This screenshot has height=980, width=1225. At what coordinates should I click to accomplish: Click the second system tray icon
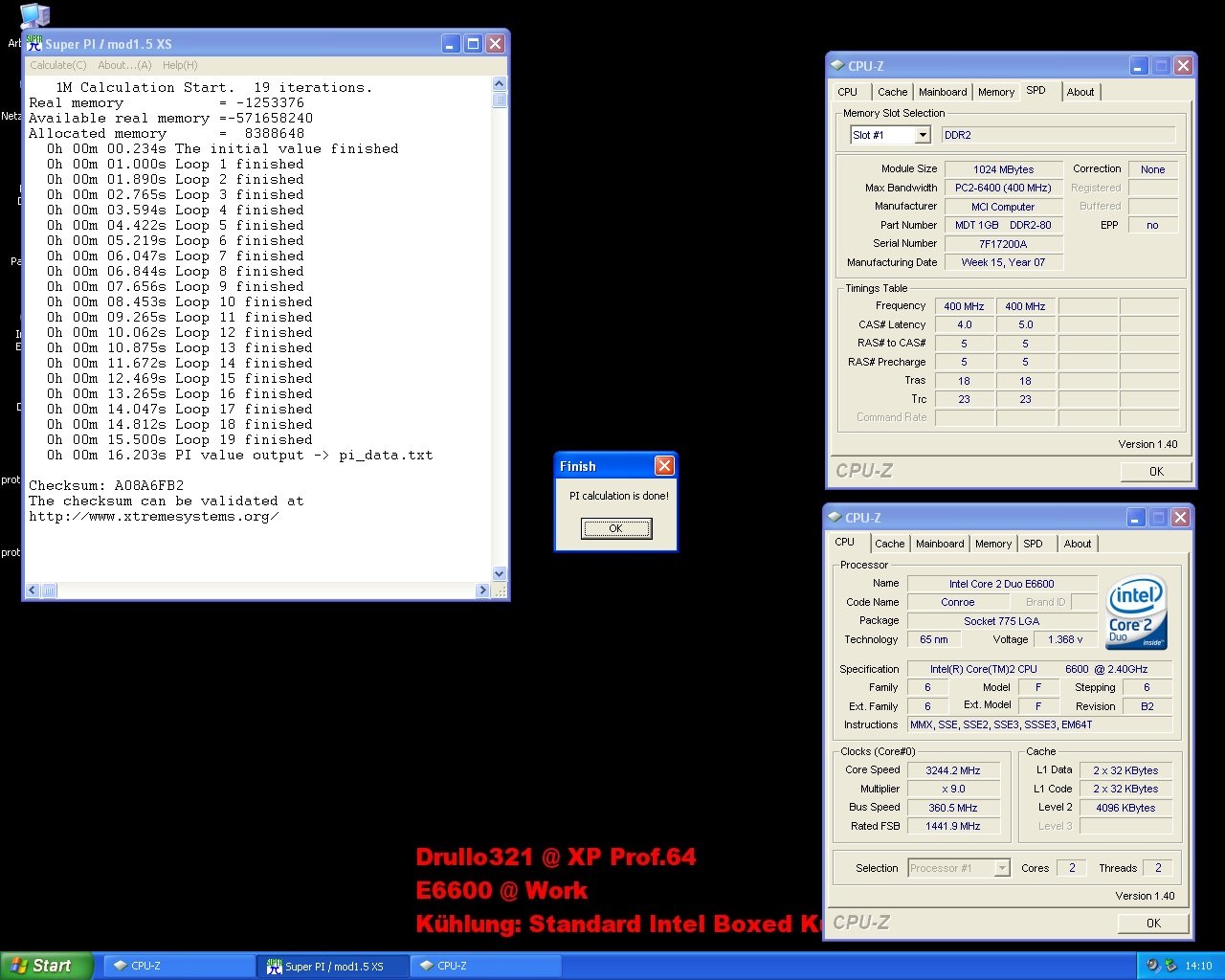pos(1170,966)
